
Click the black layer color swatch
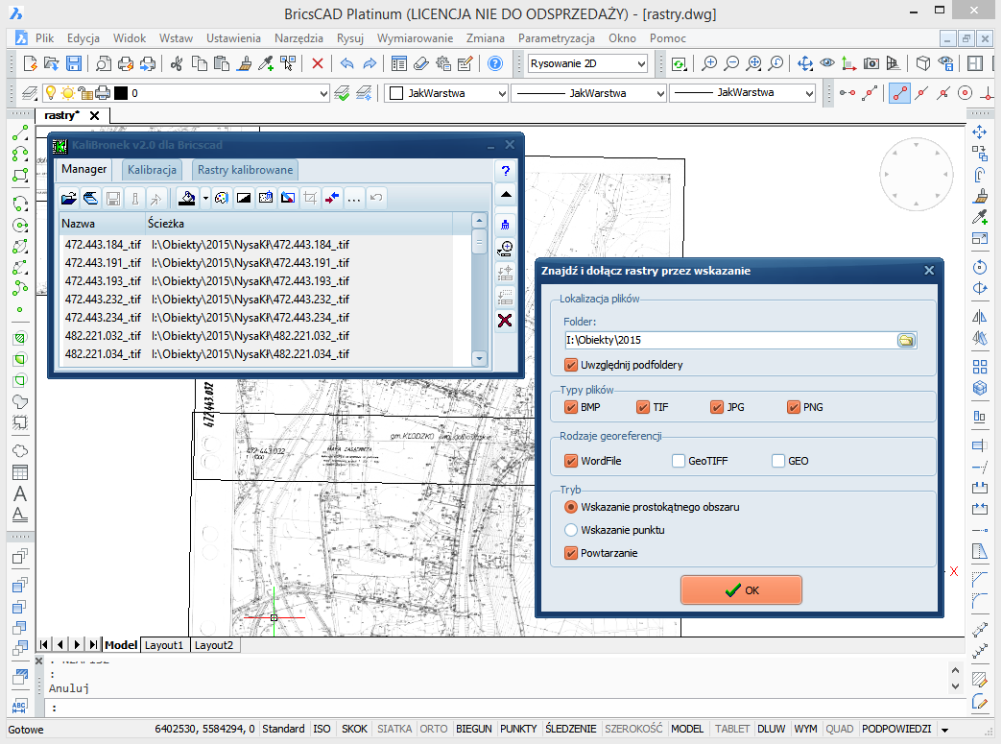(121, 93)
